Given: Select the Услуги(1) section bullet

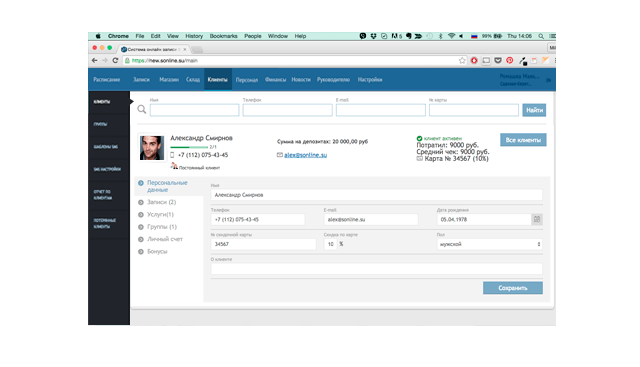Looking at the screenshot, I should [x=141, y=214].
